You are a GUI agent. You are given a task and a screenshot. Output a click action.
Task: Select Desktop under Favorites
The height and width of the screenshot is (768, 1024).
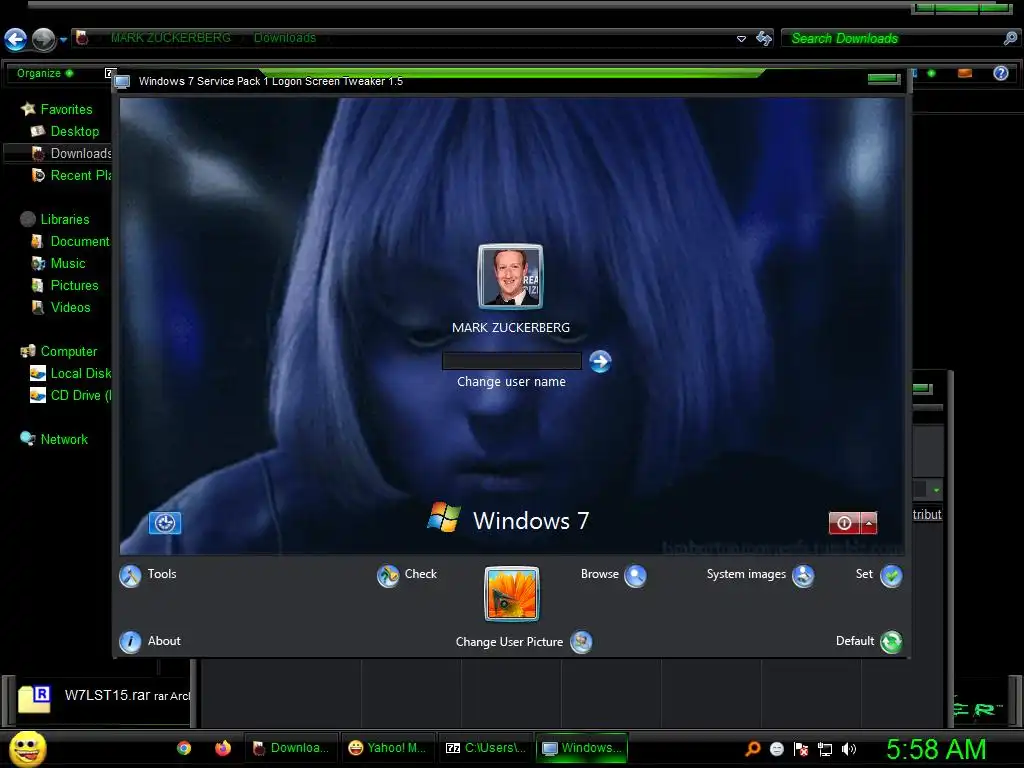point(74,131)
